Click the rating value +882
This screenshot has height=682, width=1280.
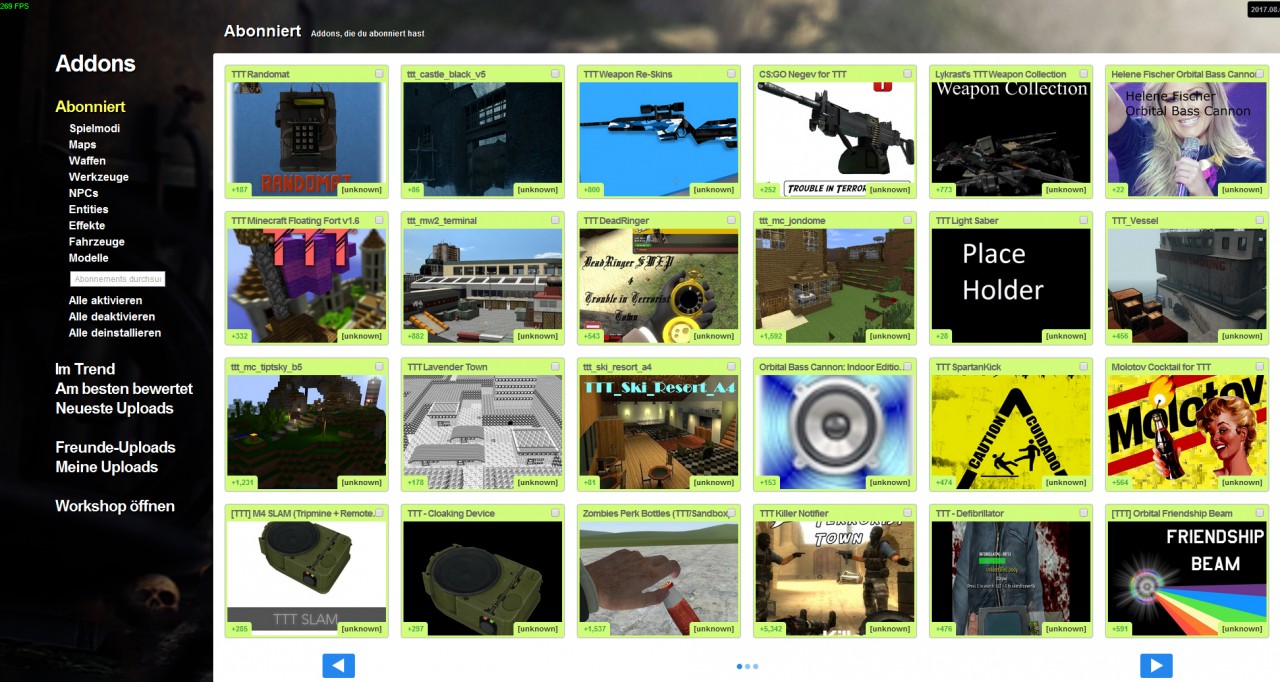tap(417, 336)
